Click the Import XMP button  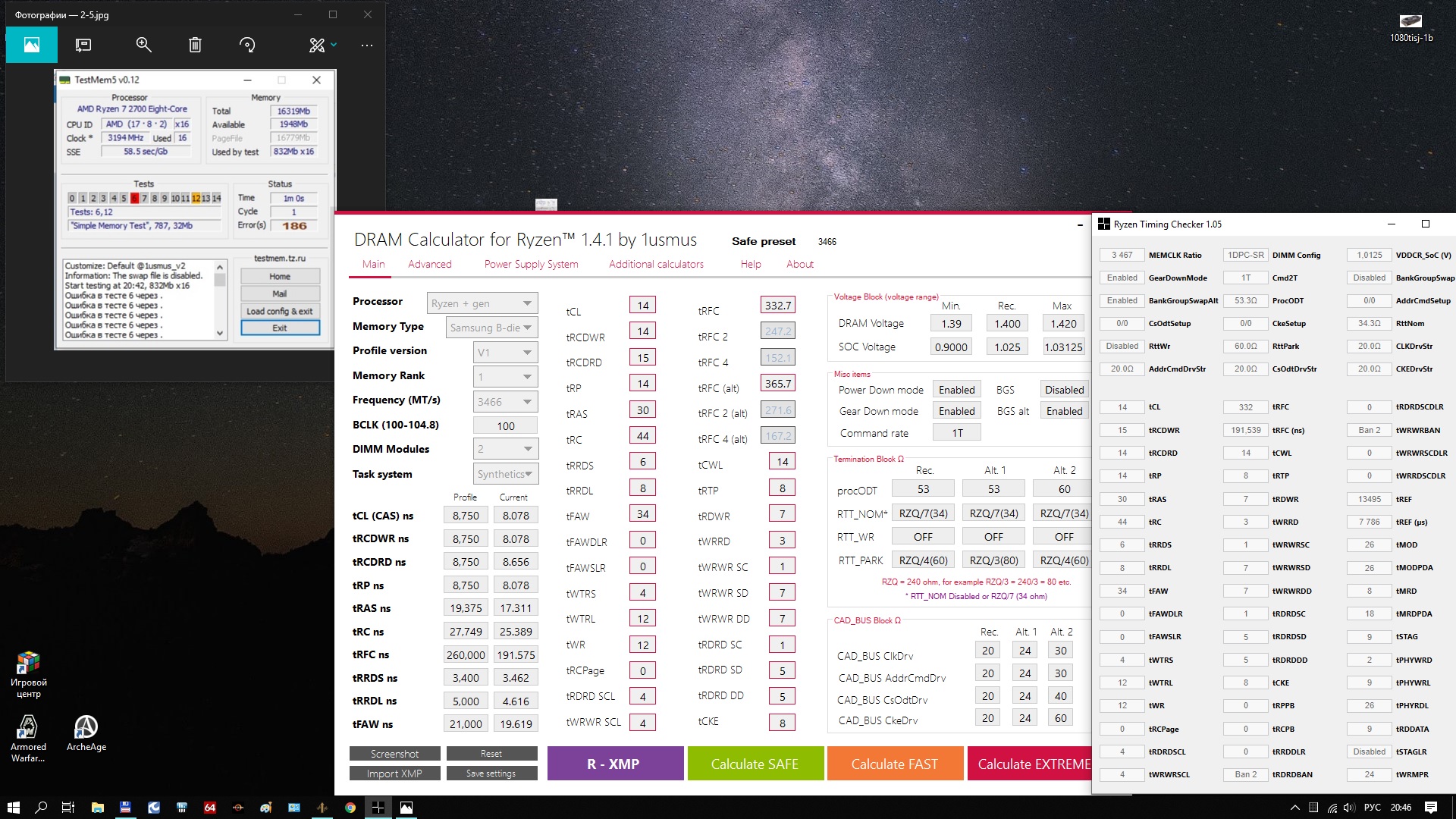(x=394, y=773)
